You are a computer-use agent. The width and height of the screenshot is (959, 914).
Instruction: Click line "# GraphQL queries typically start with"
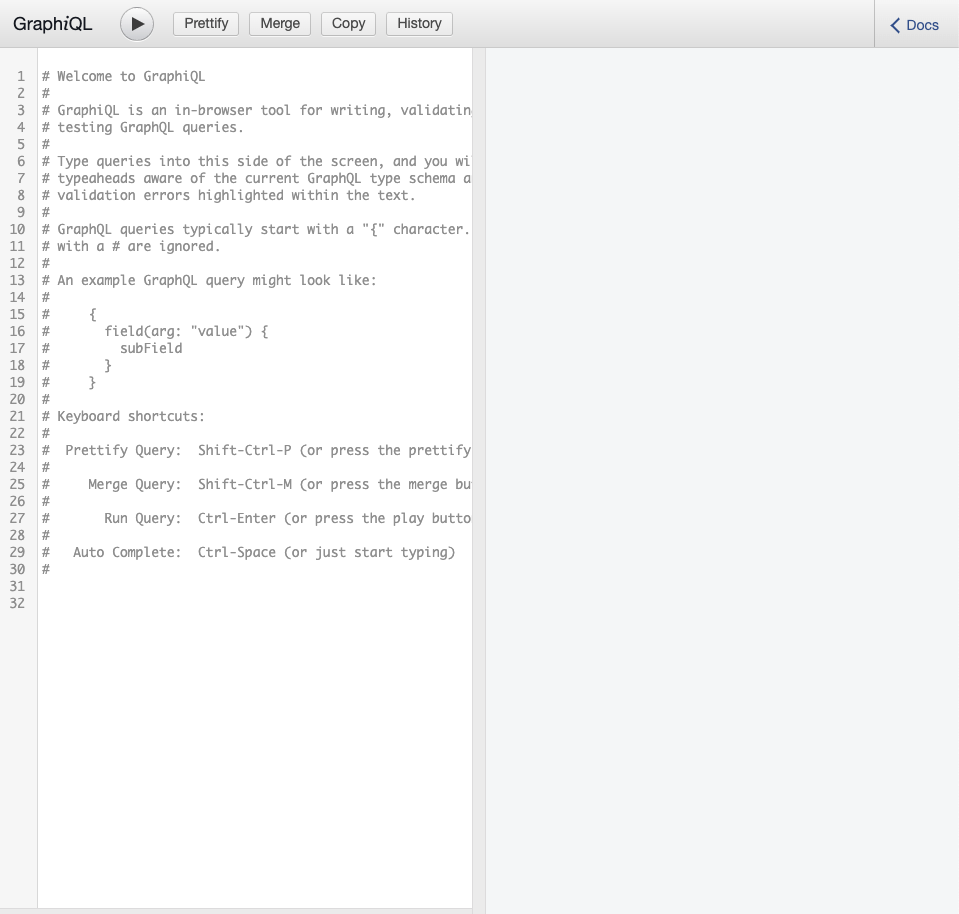point(256,229)
